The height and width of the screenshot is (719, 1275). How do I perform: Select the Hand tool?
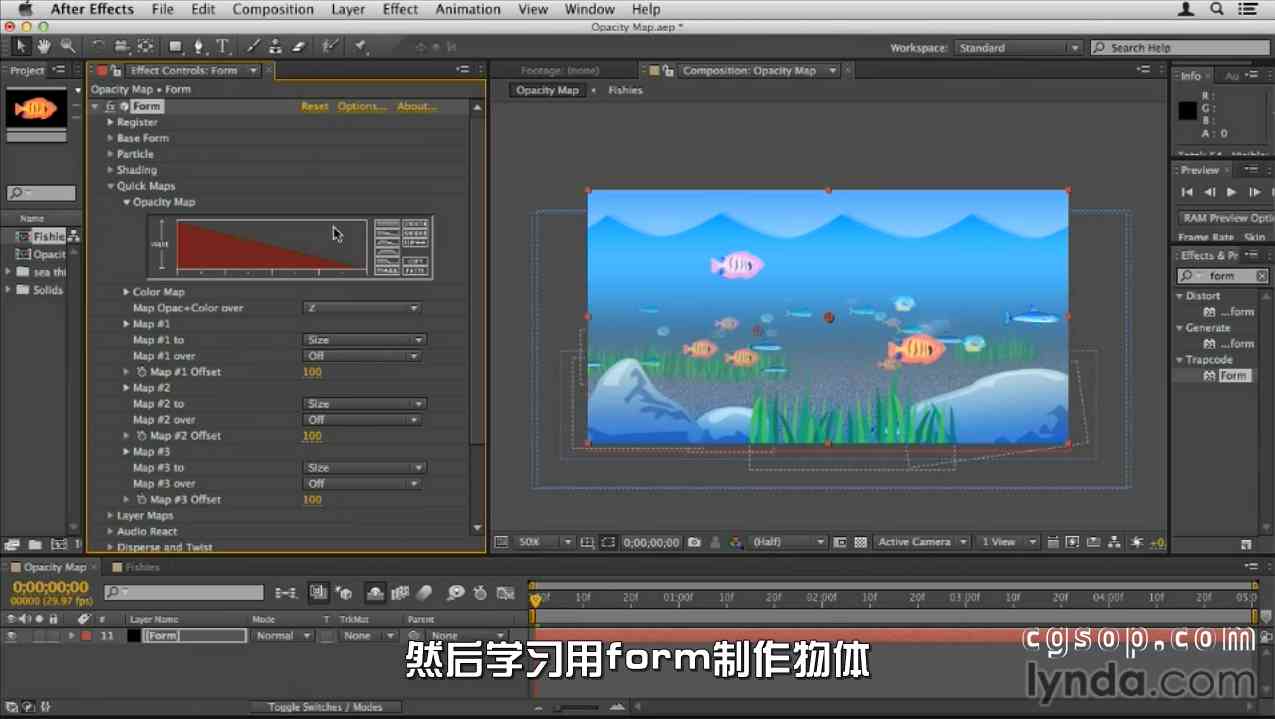44,46
